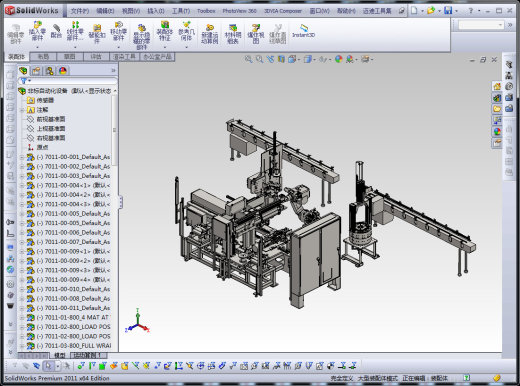Click Zoom to Fit in view toolbar
The width and height of the screenshot is (520, 386).
click(248, 59)
